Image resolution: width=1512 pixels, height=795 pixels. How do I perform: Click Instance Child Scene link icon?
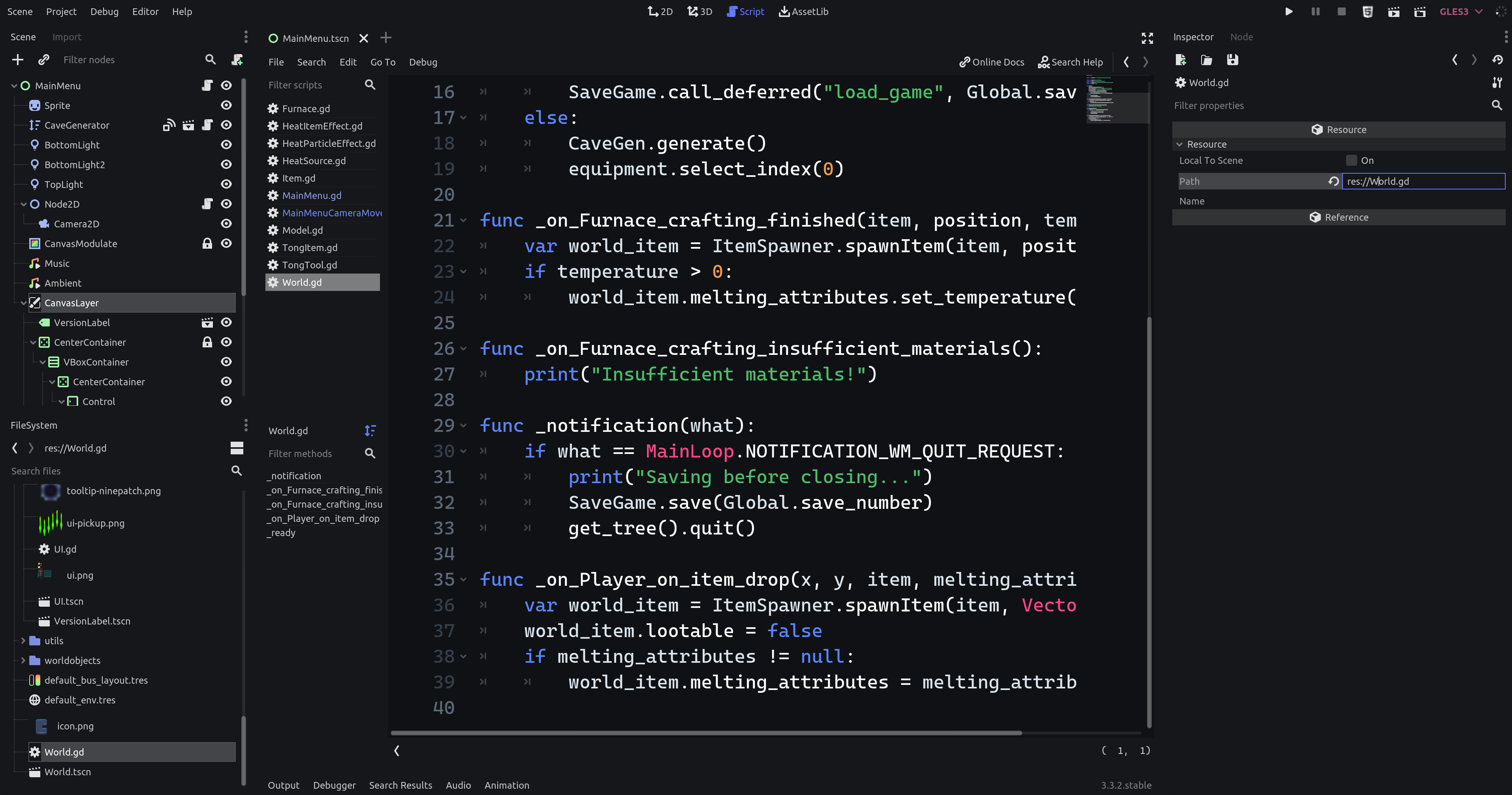43,60
